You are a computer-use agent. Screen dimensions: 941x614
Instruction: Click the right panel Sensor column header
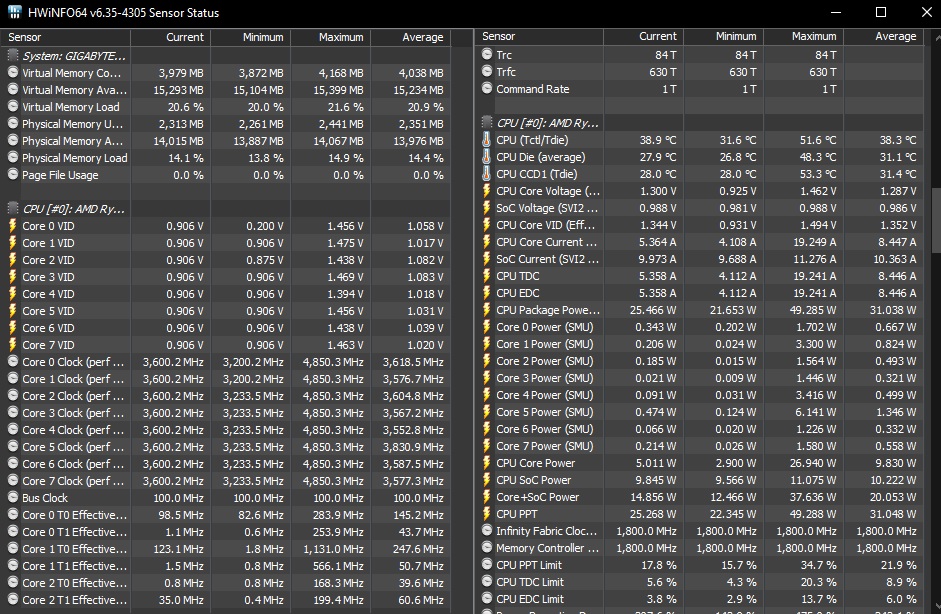click(540, 37)
